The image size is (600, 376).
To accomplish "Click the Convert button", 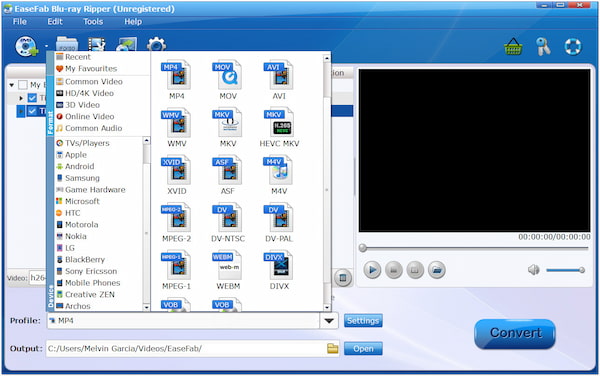I will [515, 333].
